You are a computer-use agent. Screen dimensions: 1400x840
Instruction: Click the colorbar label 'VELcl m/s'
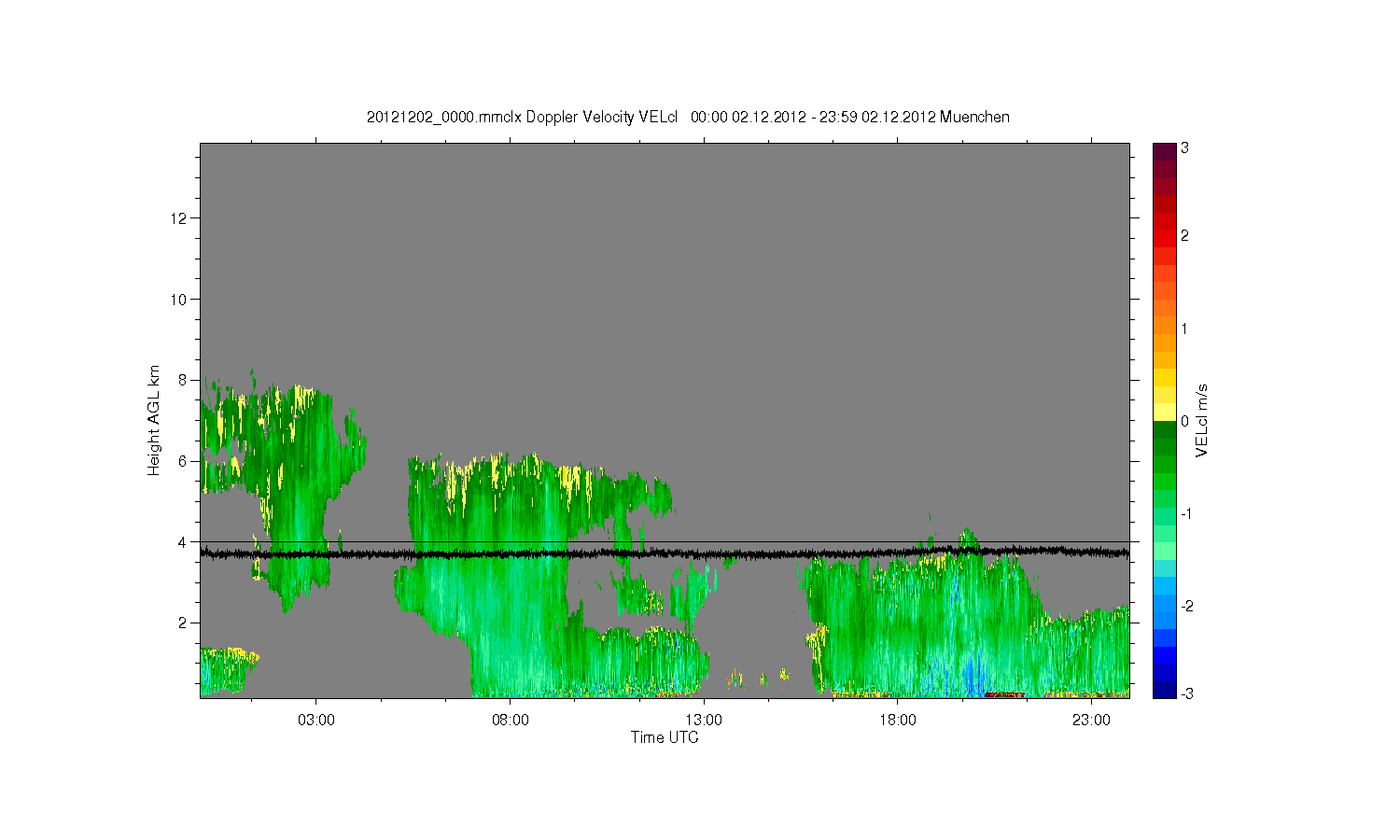1202,420
